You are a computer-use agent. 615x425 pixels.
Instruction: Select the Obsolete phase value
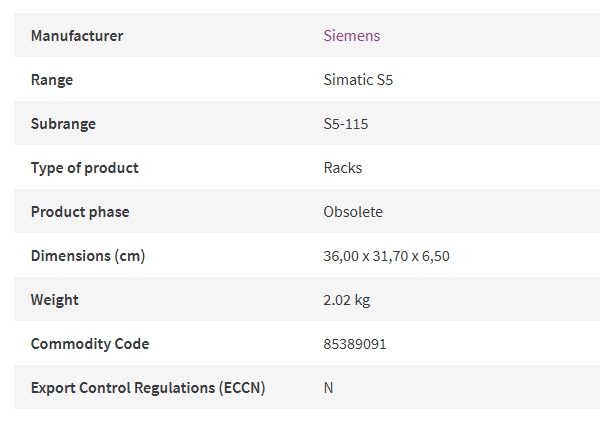click(353, 212)
